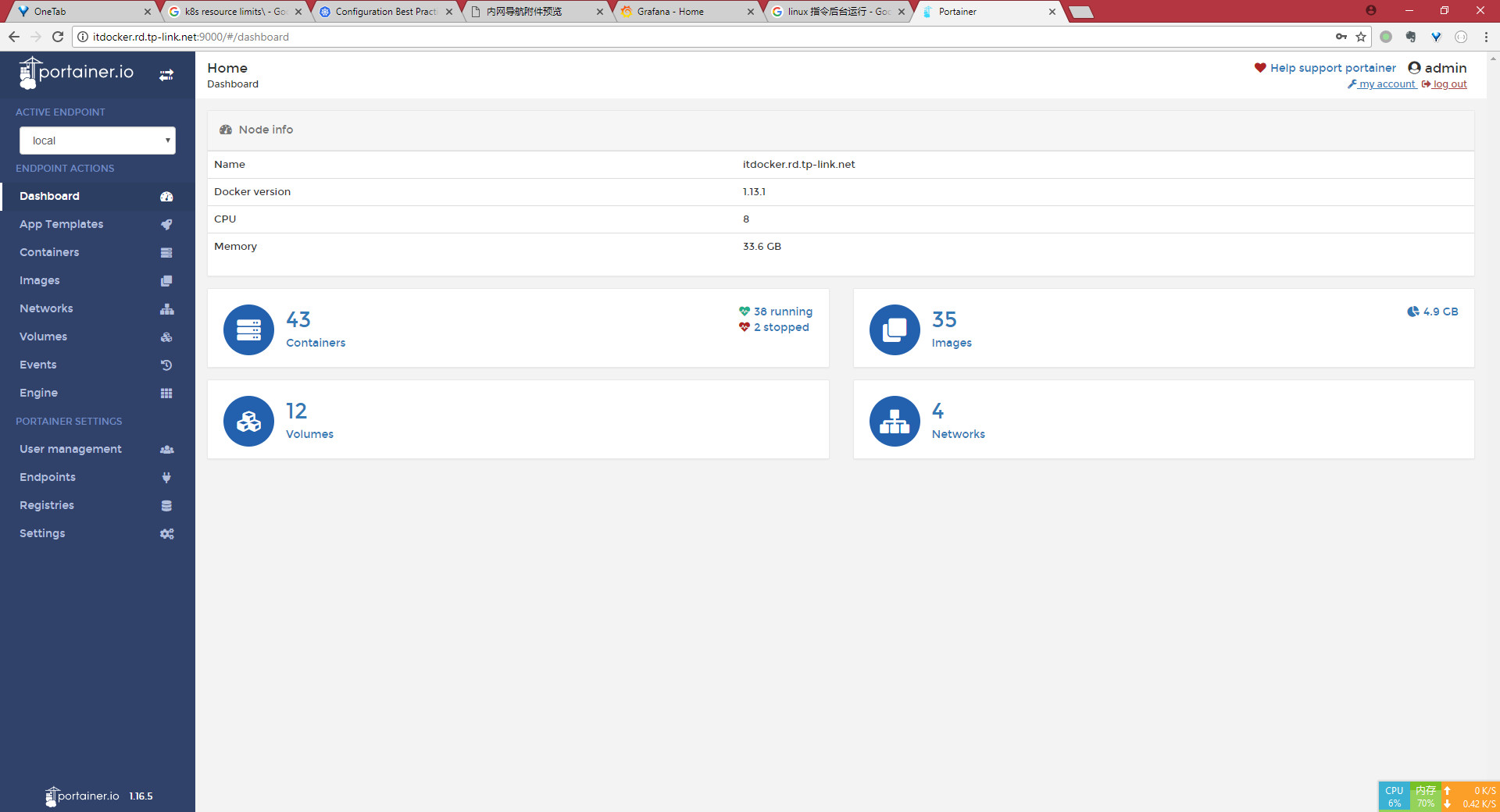Click the blue Containers stack icon

pos(248,329)
